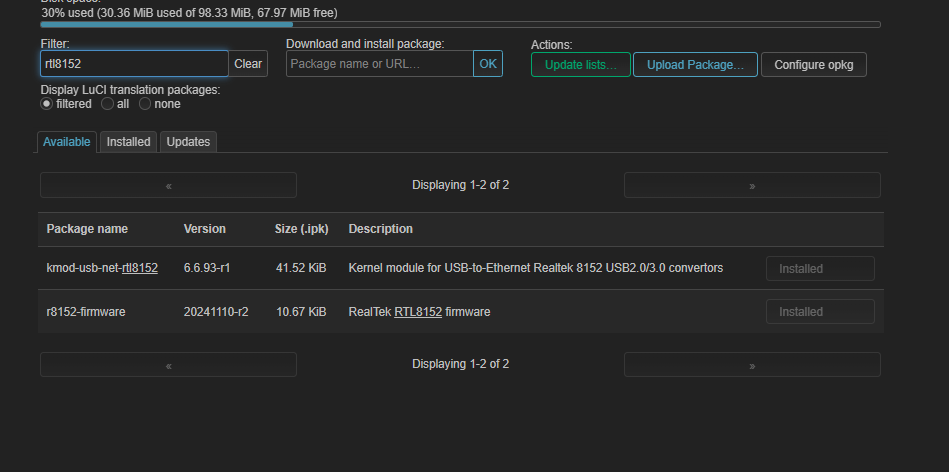This screenshot has width=949, height=472.
Task: Click the Filter text field containing rtl8152
Action: [x=134, y=64]
